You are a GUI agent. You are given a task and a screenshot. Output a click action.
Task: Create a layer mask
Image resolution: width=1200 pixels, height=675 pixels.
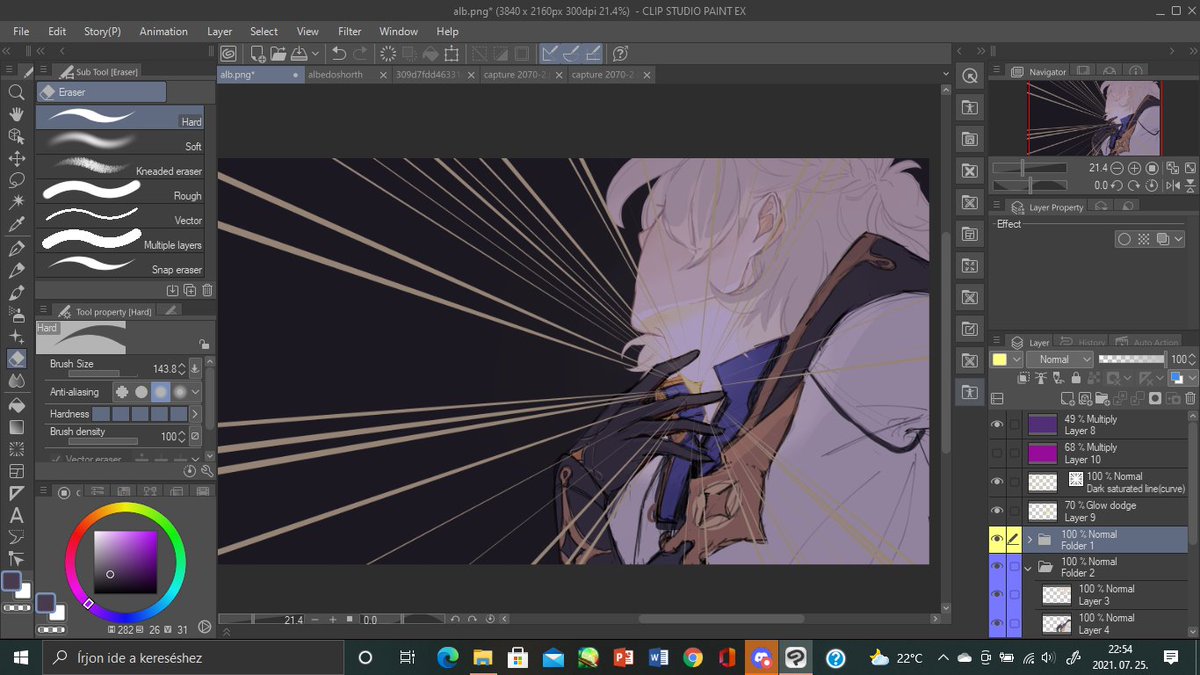(x=1155, y=397)
